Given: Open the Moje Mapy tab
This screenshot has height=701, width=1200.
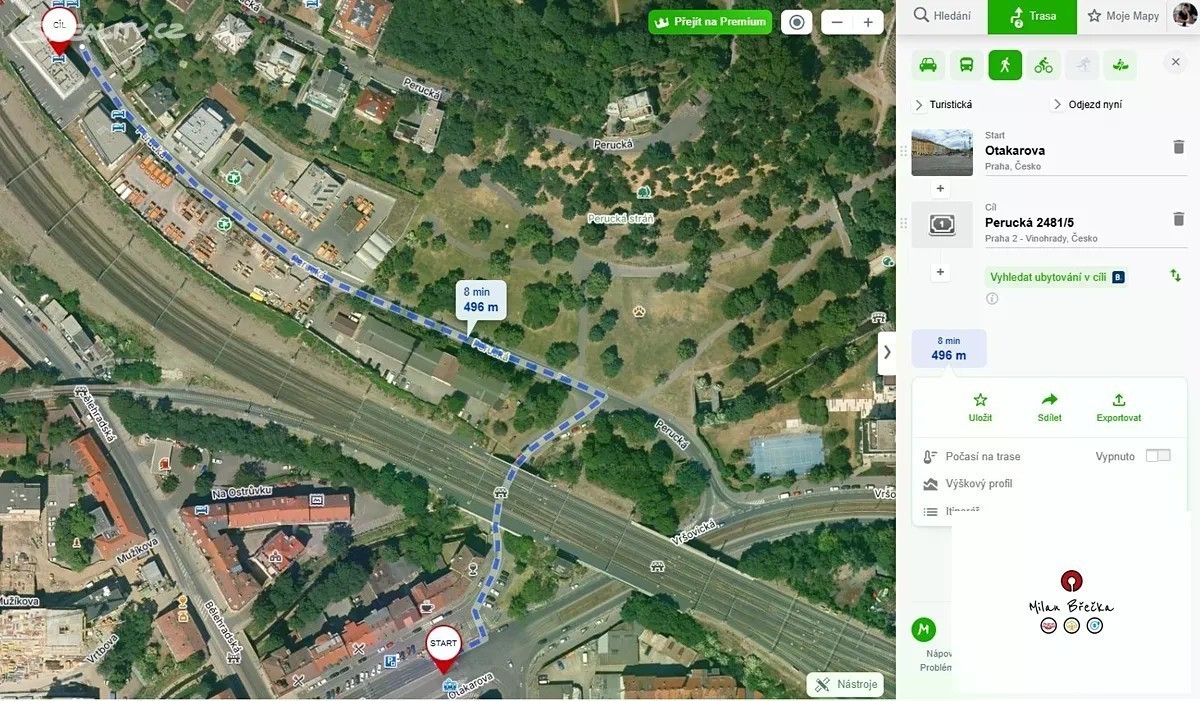Looking at the screenshot, I should click(x=1123, y=17).
